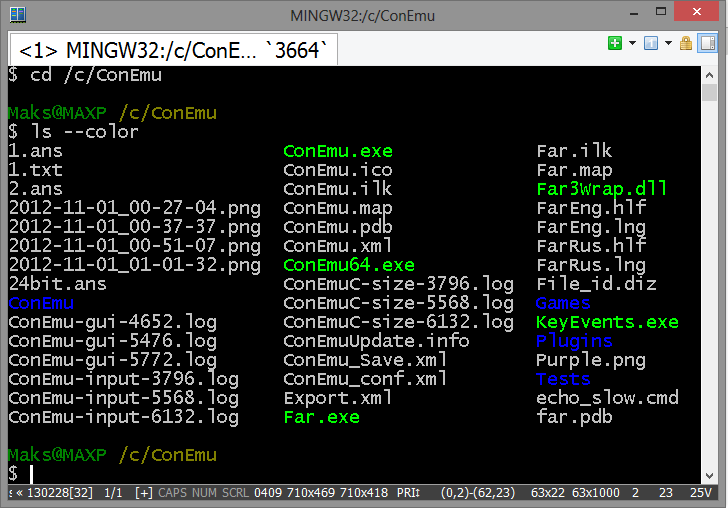Click the Purple.png file name
This screenshot has height=508, width=728.
pos(591,360)
